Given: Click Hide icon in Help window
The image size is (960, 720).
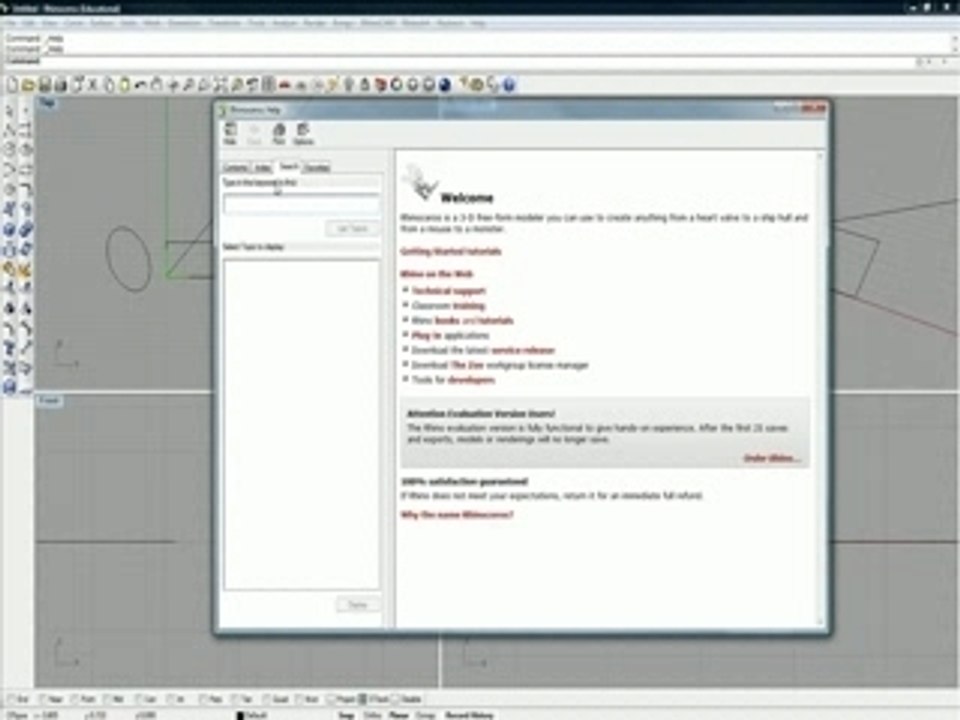Looking at the screenshot, I should [230, 133].
